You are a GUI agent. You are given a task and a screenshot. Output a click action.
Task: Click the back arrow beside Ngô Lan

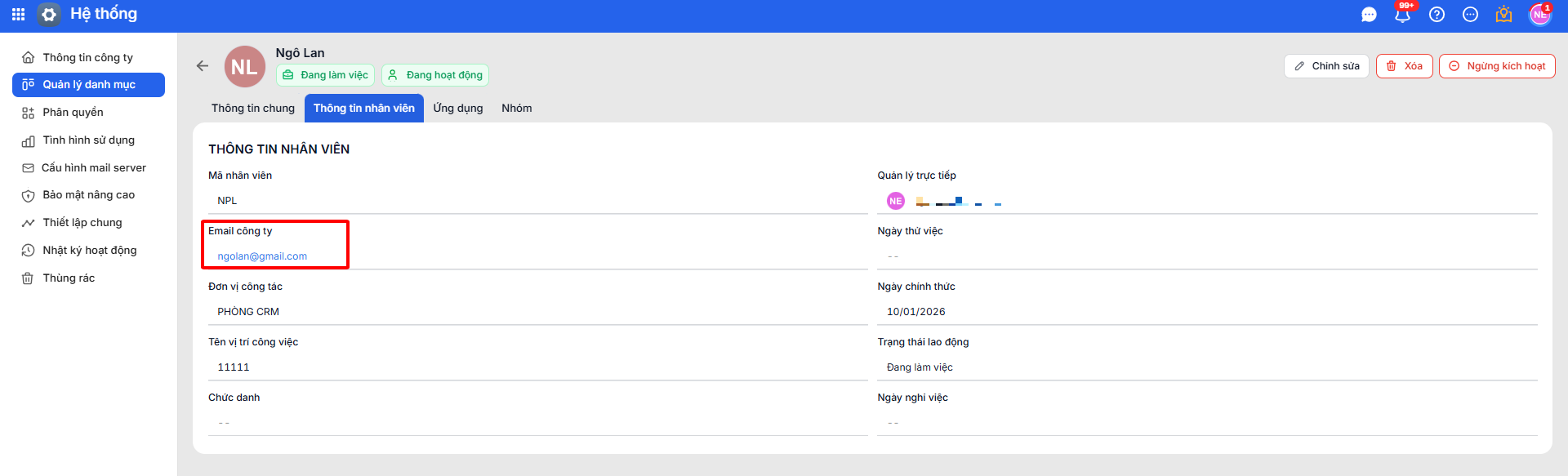(203, 66)
